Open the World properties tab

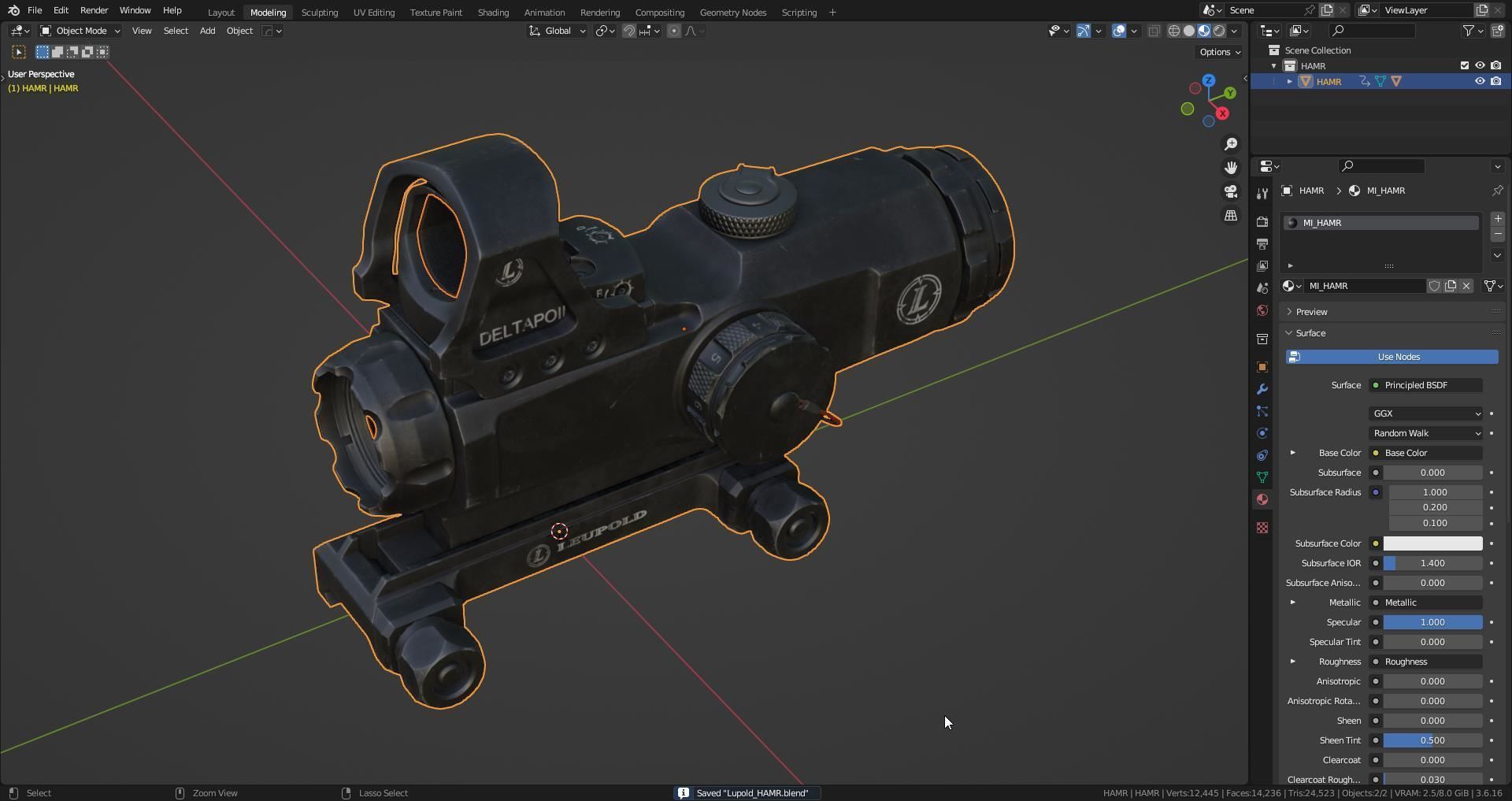(1262, 310)
